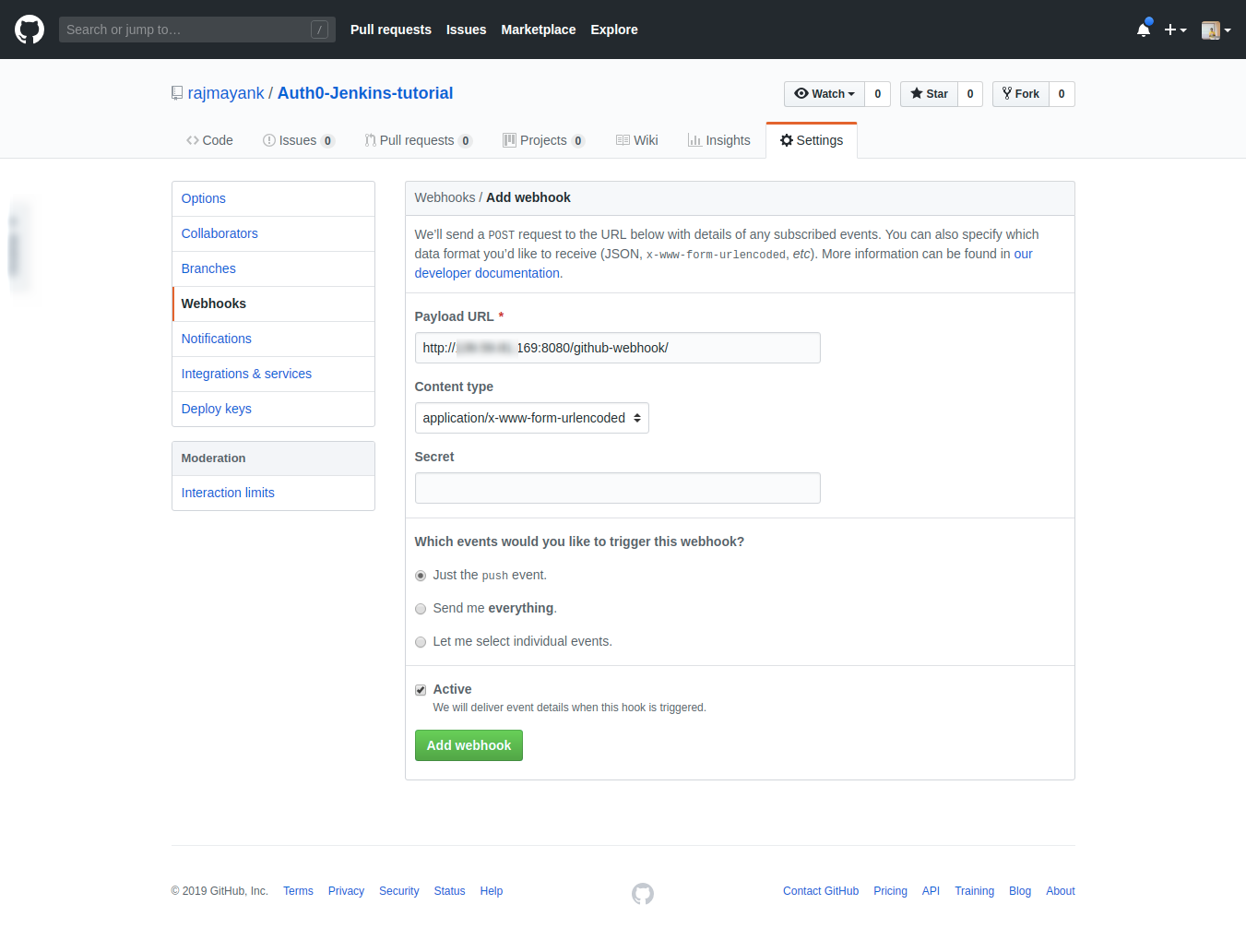This screenshot has height=952, width=1246.
Task: Select Let me select individual events
Action: pos(421,642)
